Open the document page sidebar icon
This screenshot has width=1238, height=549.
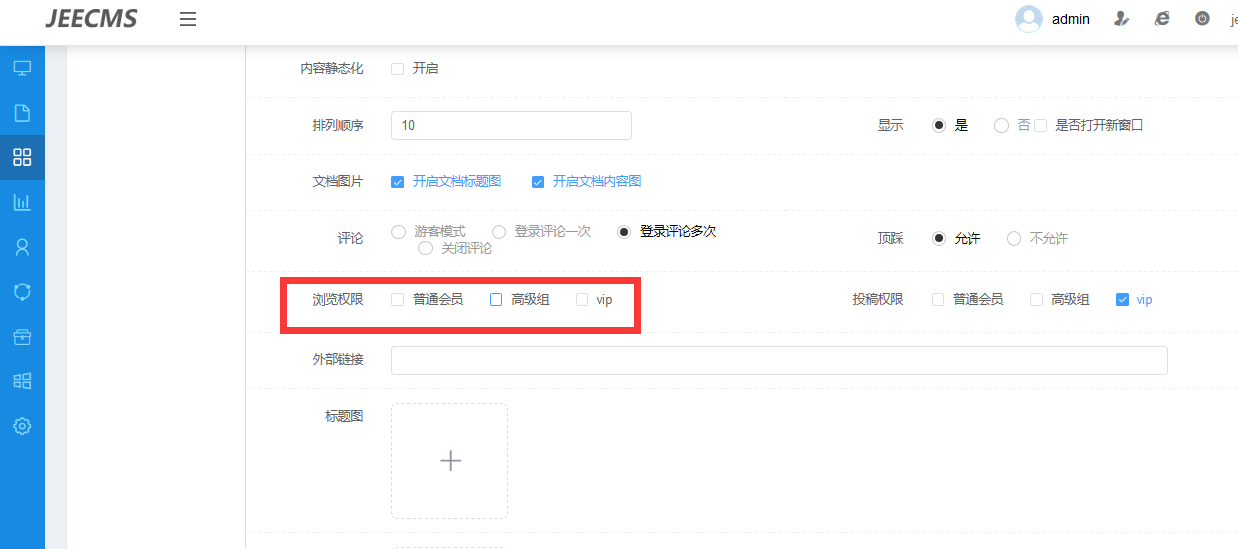click(x=22, y=113)
